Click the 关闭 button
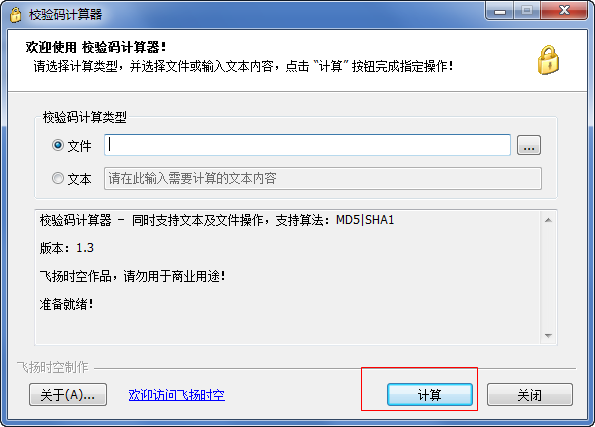The height and width of the screenshot is (427, 595). pos(530,394)
